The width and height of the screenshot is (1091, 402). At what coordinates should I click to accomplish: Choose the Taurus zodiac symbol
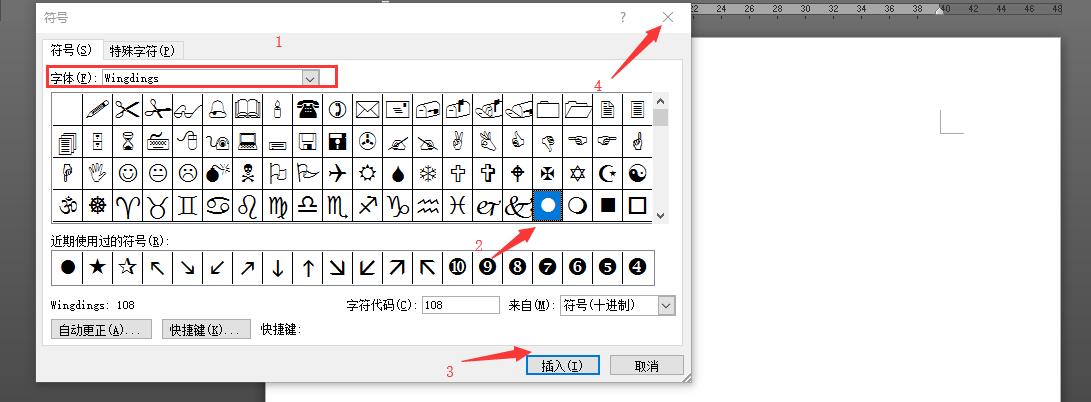tap(158, 206)
